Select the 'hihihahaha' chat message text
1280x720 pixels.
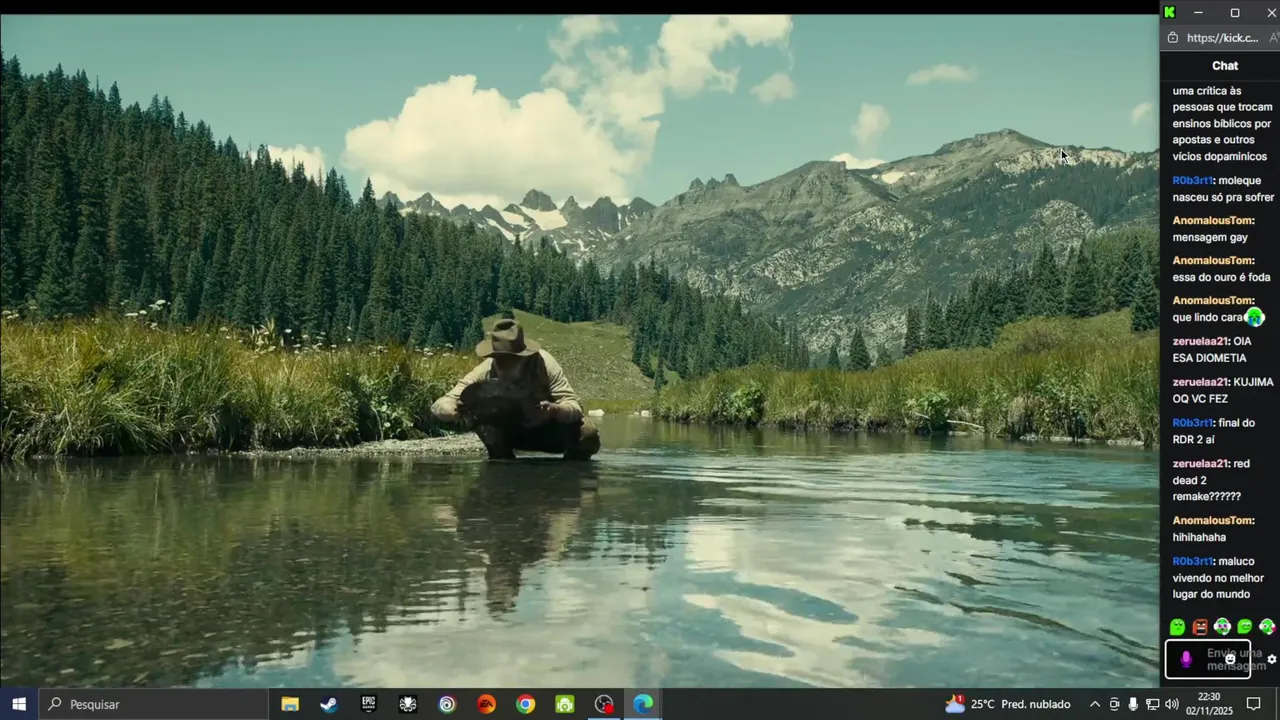[x=1199, y=537]
